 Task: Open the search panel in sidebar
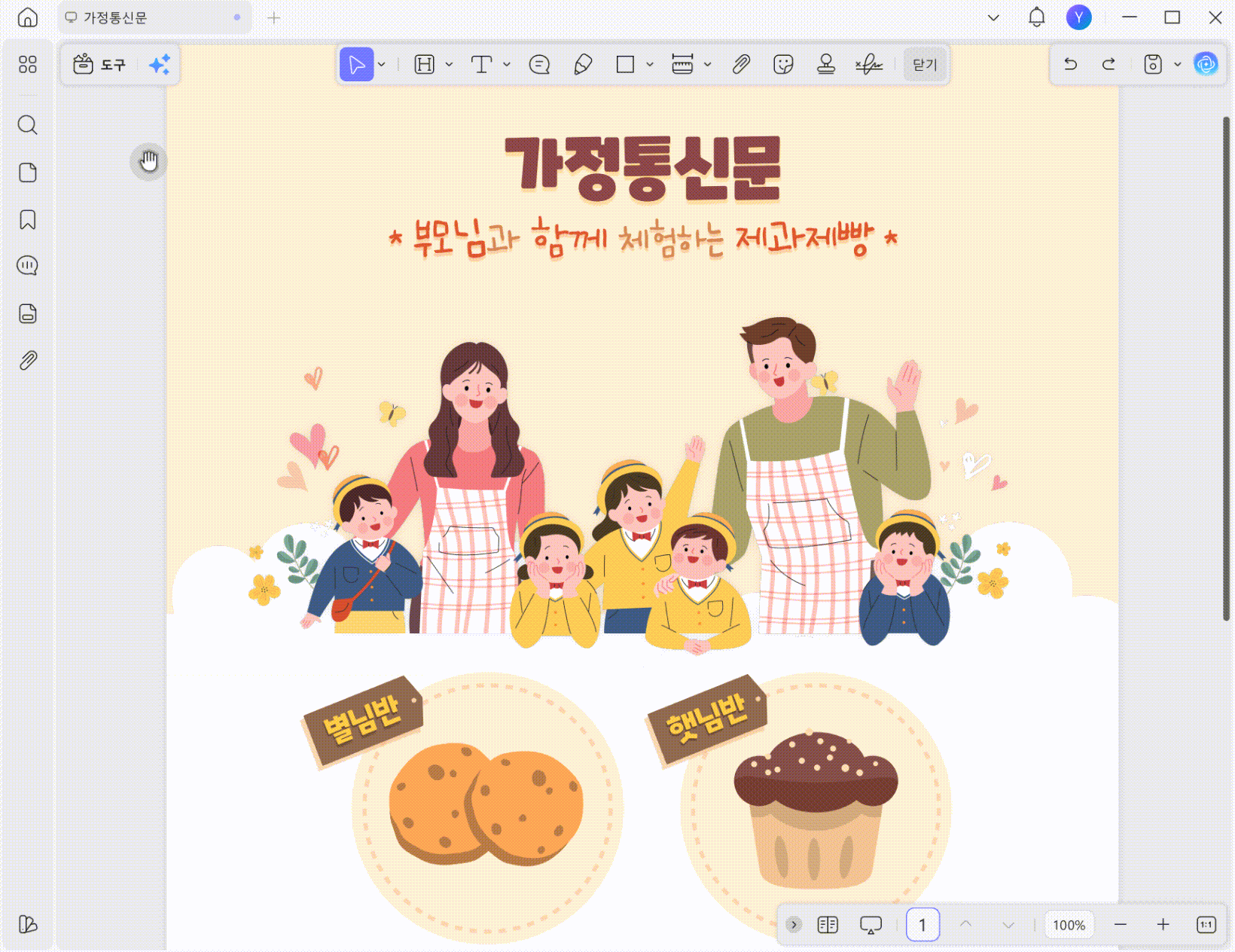click(x=28, y=125)
